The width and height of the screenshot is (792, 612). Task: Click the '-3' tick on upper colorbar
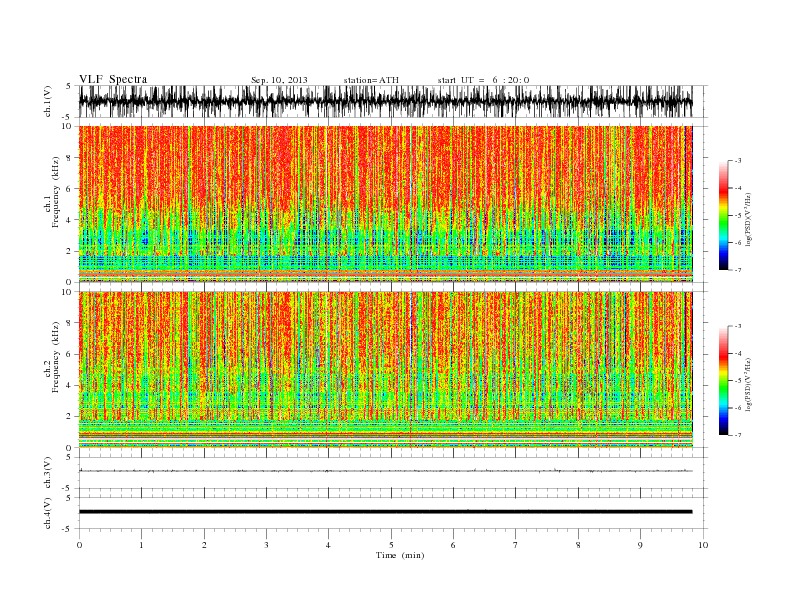738,161
